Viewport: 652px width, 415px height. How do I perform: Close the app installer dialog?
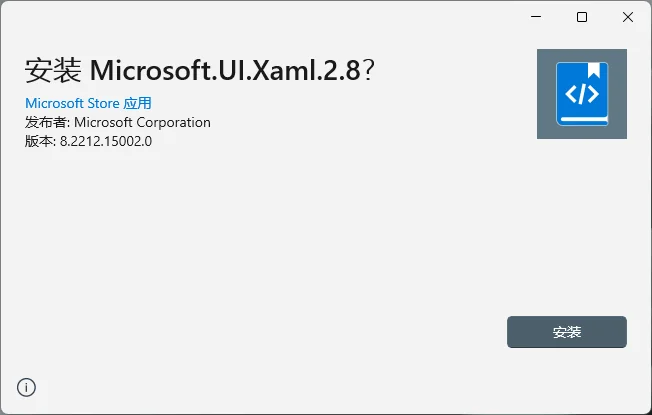coord(627,17)
